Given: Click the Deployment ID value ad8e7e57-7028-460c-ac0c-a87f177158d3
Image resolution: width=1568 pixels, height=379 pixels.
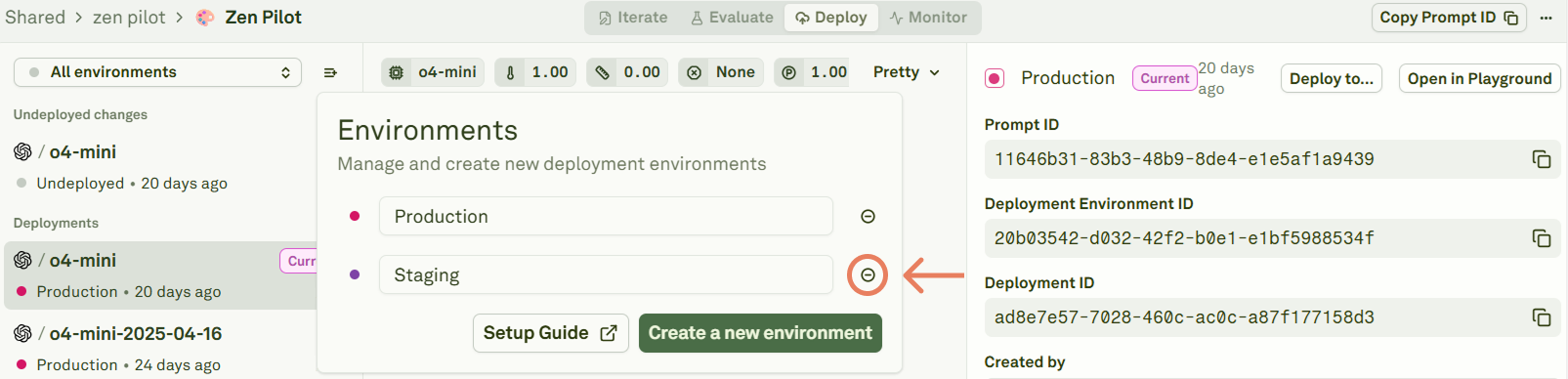Looking at the screenshot, I should (1184, 317).
